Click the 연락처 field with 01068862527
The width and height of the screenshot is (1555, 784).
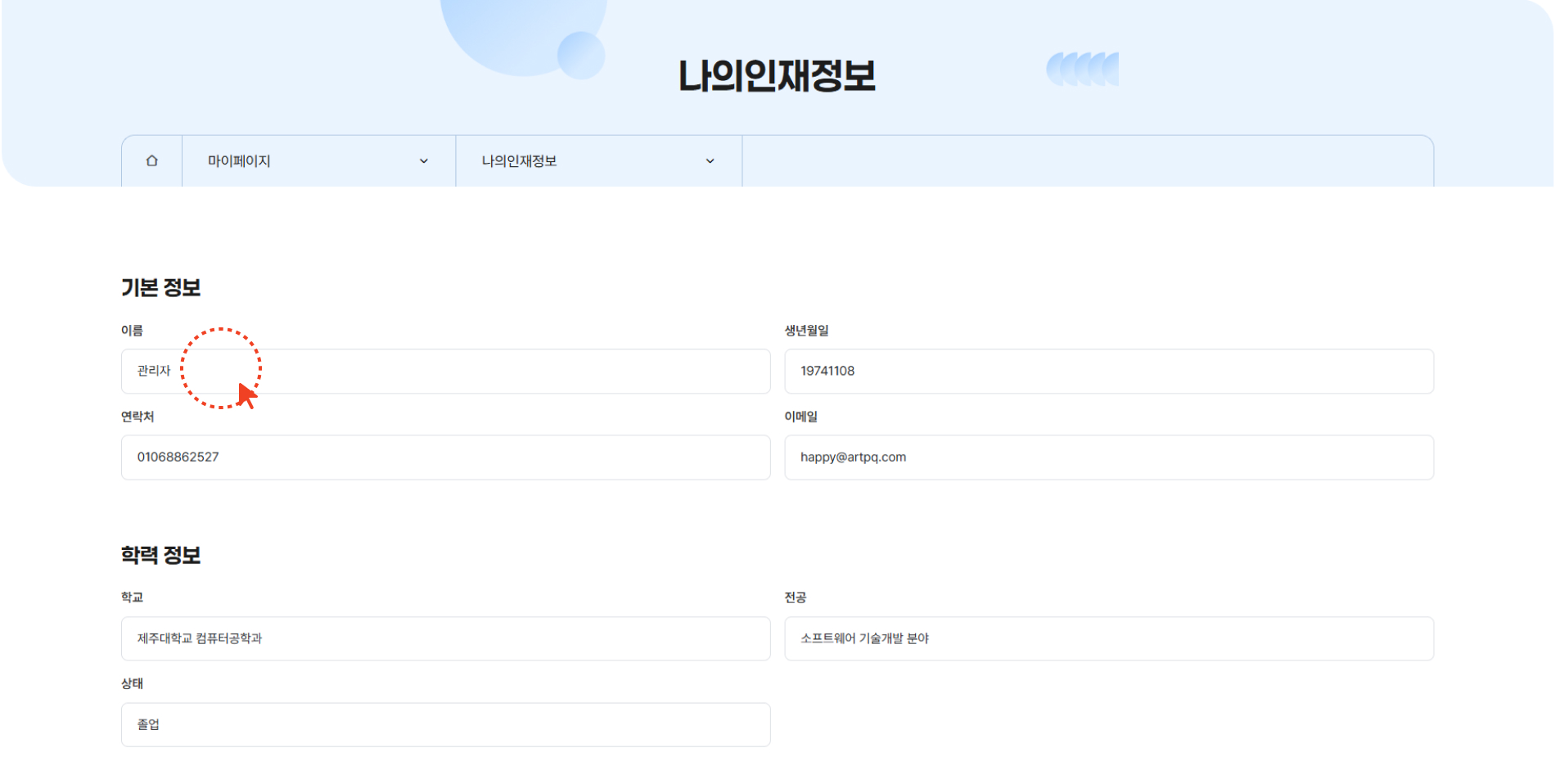click(445, 457)
